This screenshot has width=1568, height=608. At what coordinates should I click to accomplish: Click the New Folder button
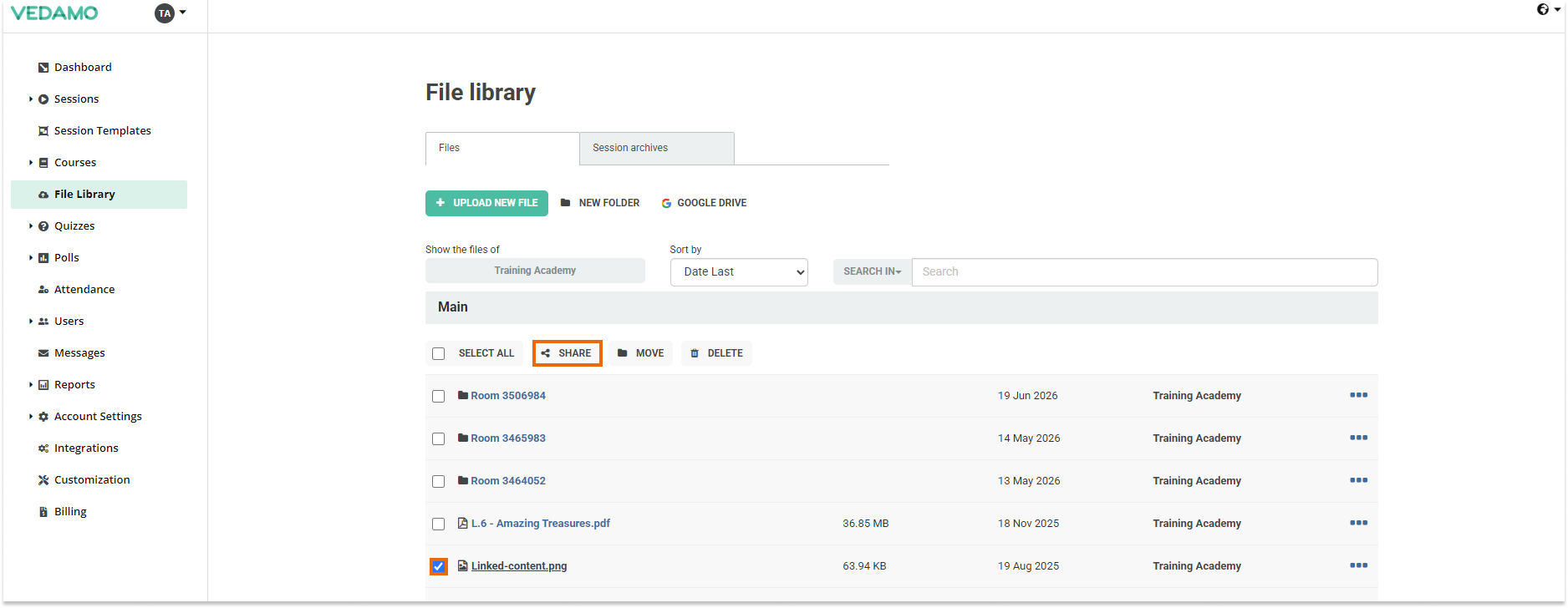click(x=600, y=203)
